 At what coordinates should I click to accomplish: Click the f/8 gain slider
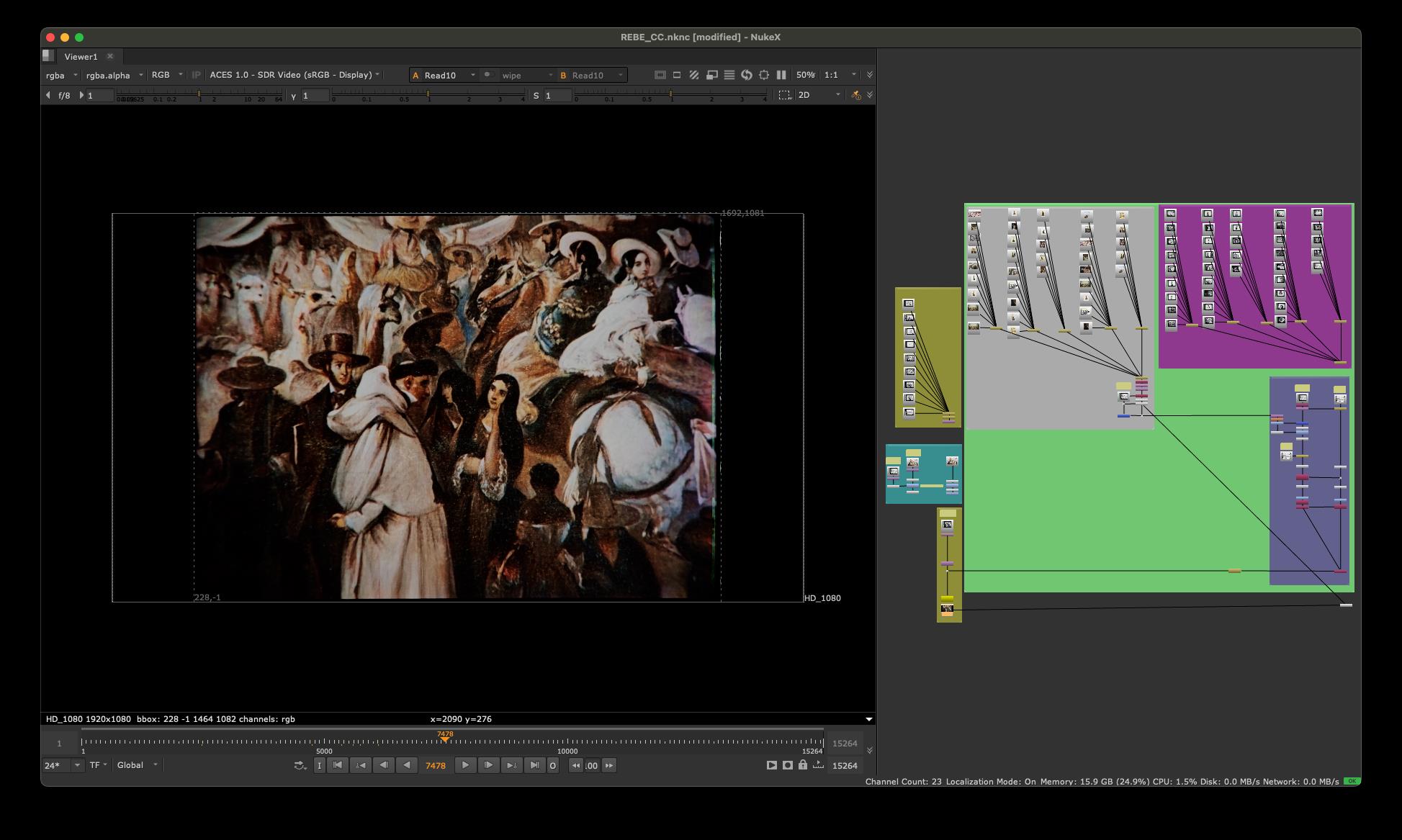click(66, 94)
